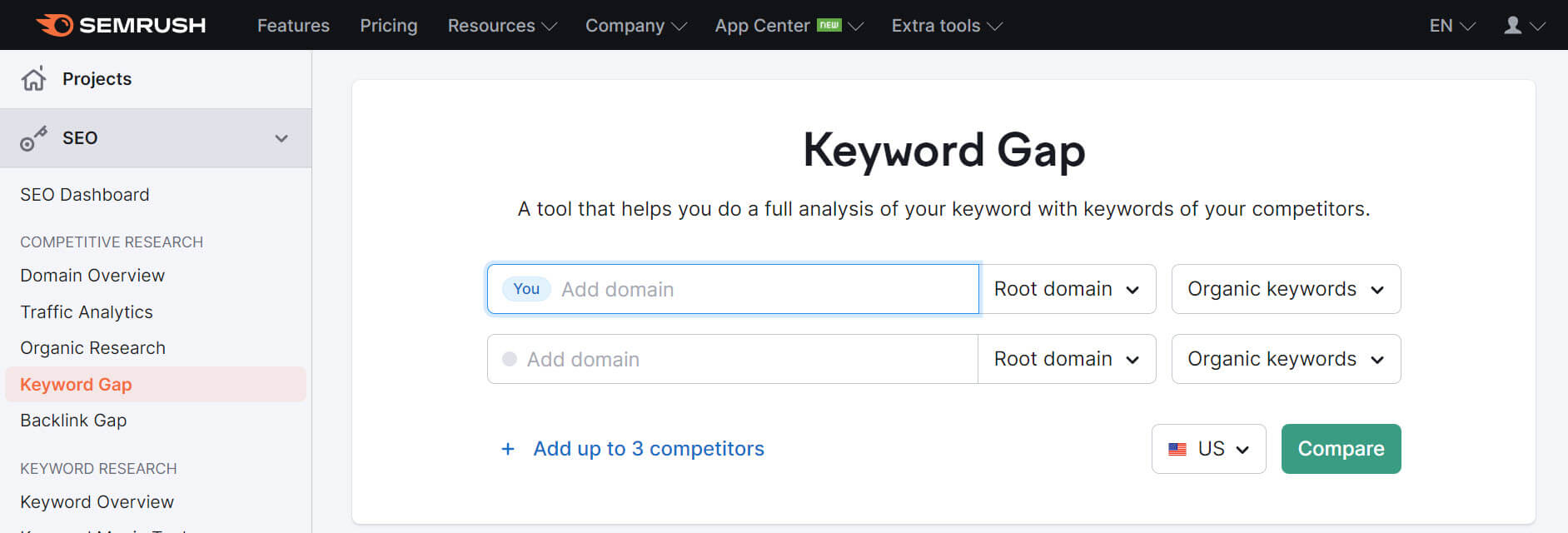Screen dimensions: 1568x533
Task: Click the grey dot in second domain field
Action: point(510,359)
